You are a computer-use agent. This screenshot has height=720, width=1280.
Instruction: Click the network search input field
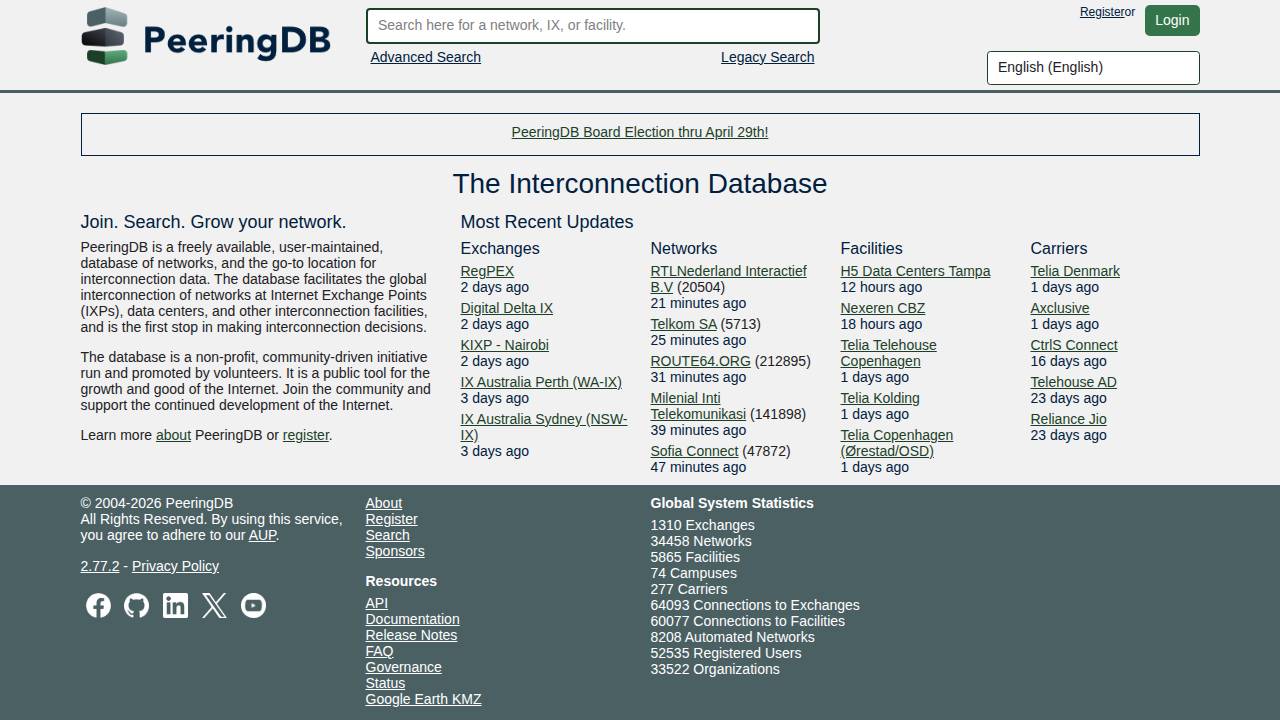(x=592, y=25)
